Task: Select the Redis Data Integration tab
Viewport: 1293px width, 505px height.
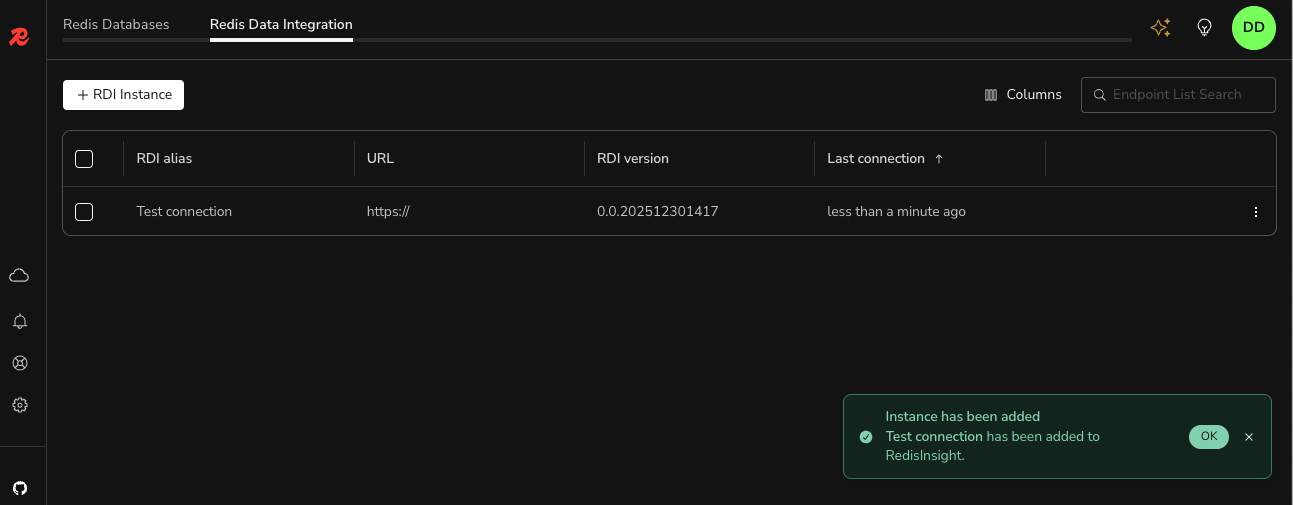Action: pos(281,25)
